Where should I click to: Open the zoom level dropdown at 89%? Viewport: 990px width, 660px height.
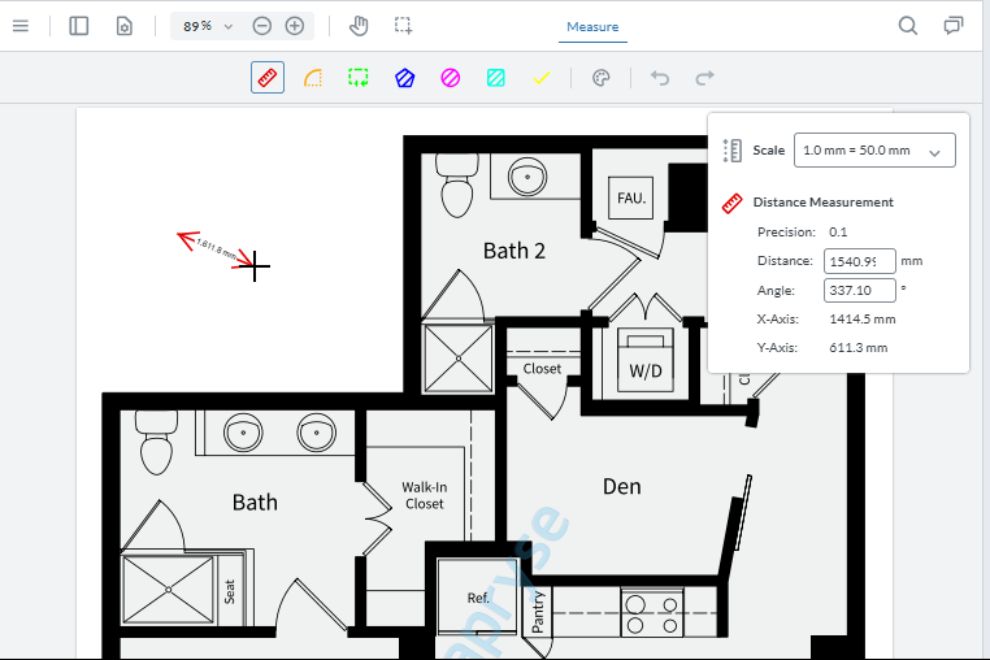(x=208, y=27)
